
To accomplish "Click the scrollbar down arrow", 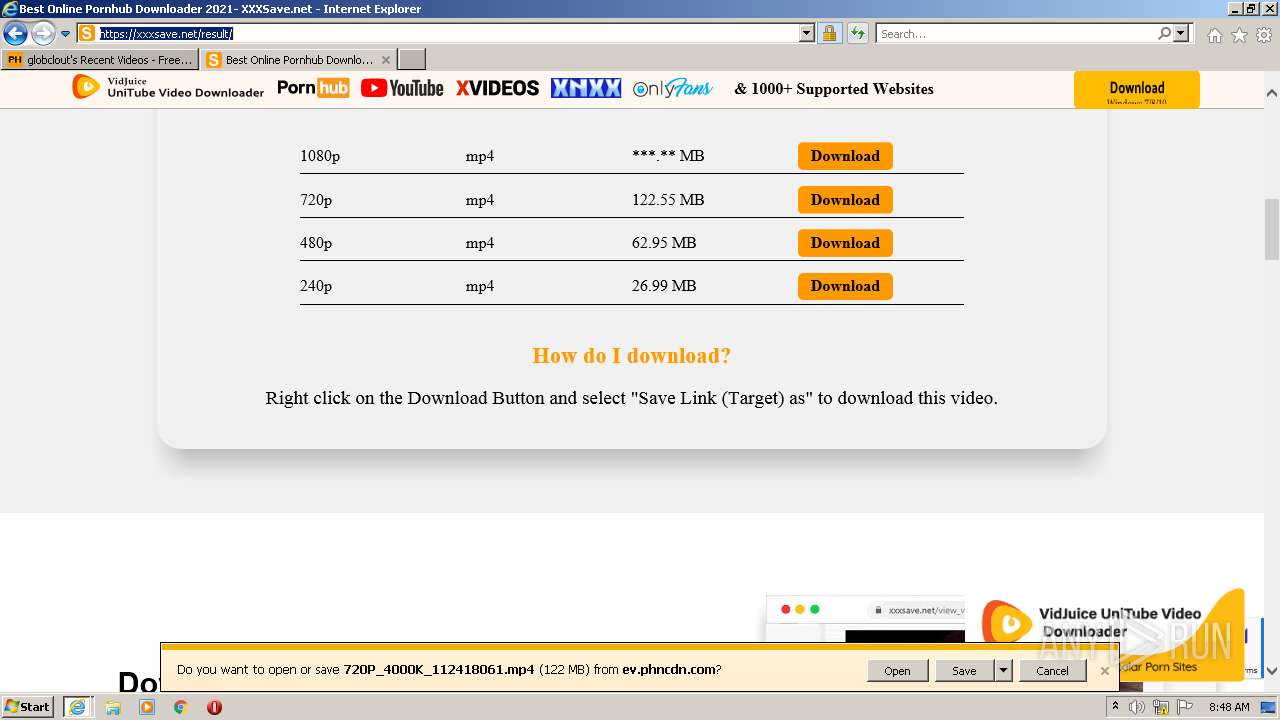I will [x=1272, y=671].
